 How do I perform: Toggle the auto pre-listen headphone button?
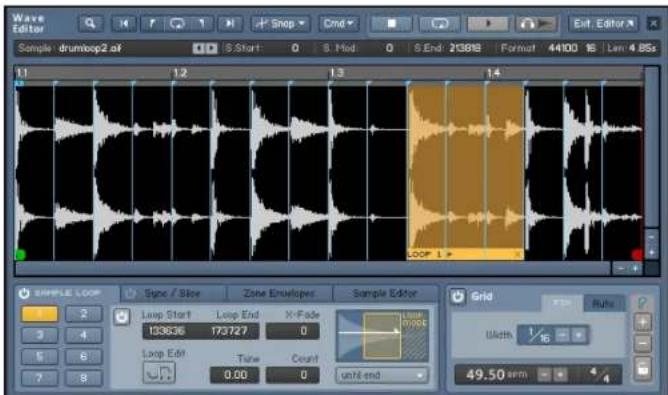coord(537,24)
